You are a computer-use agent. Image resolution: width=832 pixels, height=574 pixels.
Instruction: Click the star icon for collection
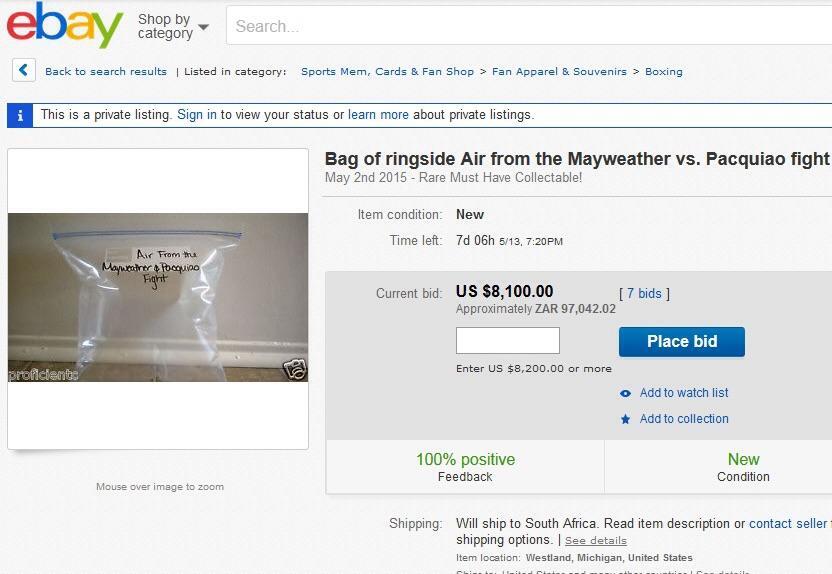click(626, 419)
